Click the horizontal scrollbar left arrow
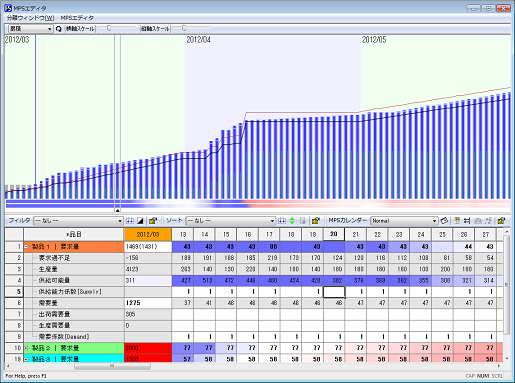 coord(8,366)
